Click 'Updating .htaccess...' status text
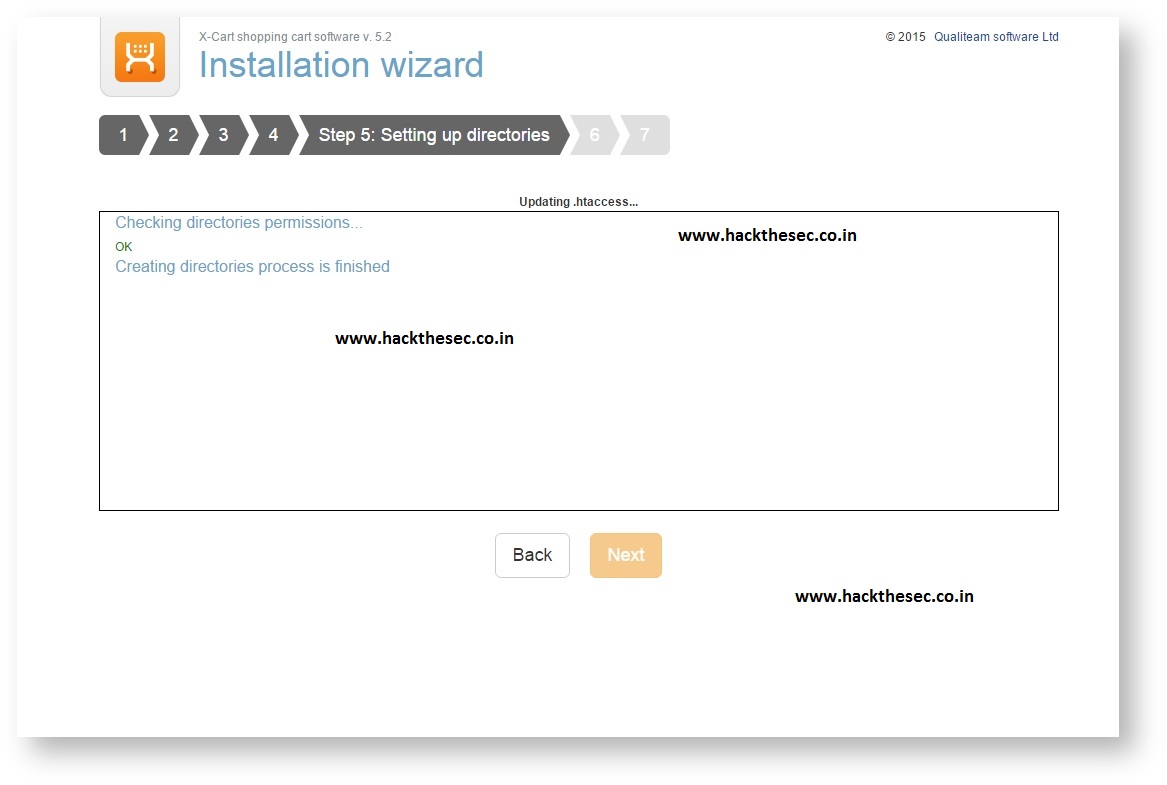The width and height of the screenshot is (1167, 785). [578, 202]
